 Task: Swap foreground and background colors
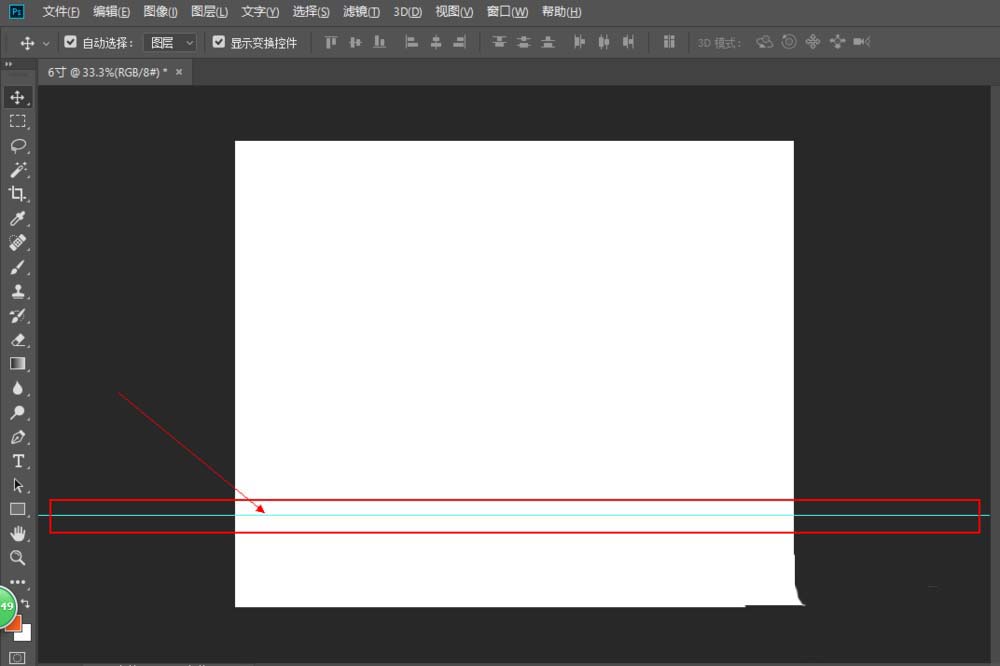pos(26,603)
